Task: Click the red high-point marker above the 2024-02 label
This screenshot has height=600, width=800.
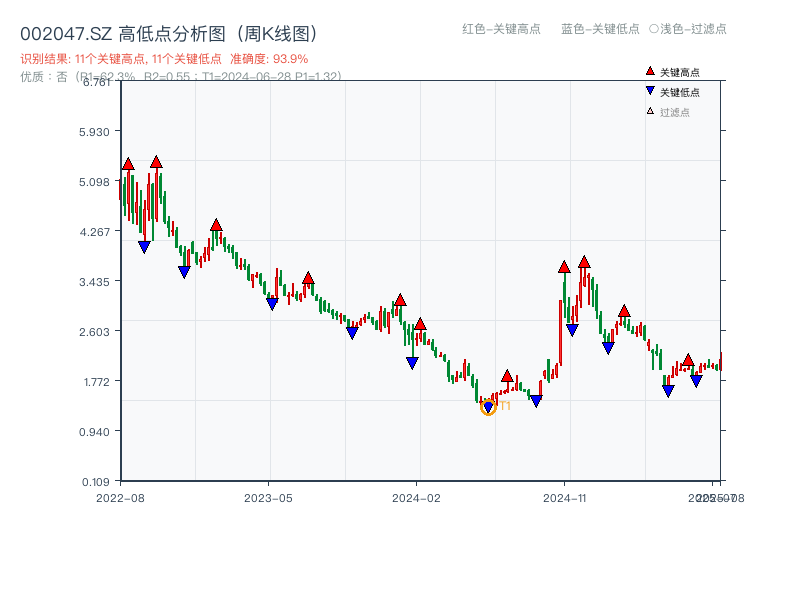Action: (420, 324)
